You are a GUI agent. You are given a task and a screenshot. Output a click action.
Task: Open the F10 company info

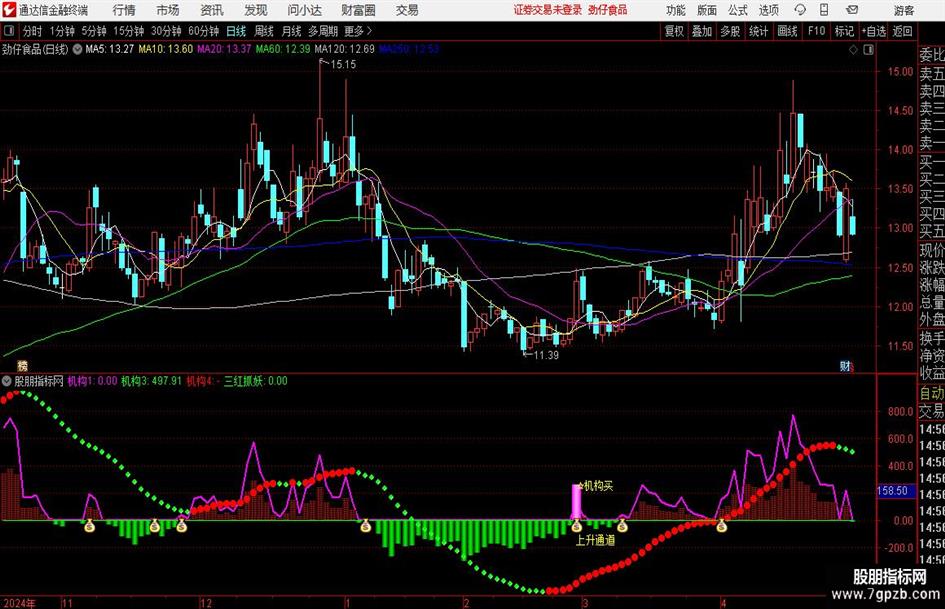(816, 31)
